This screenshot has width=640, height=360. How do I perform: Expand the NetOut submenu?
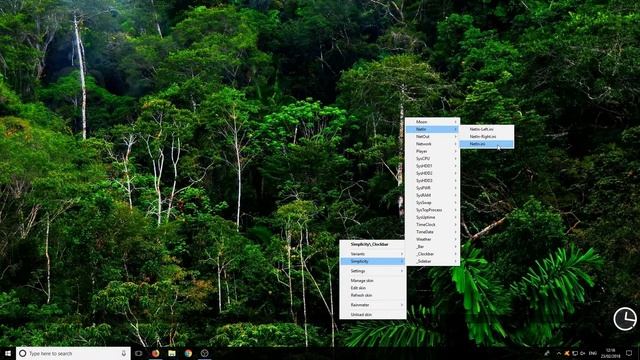(432, 137)
